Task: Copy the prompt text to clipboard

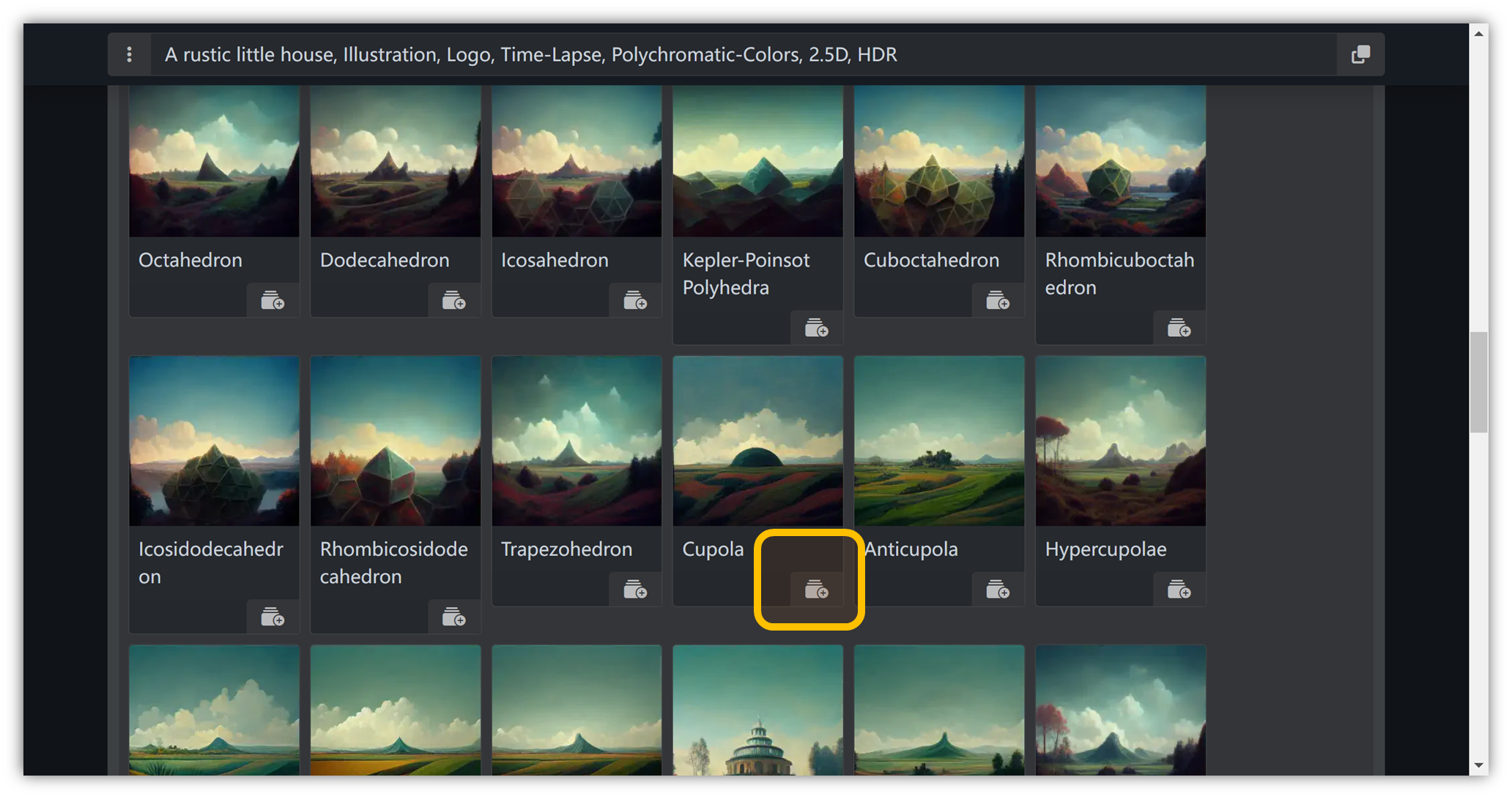Action: 1360,54
